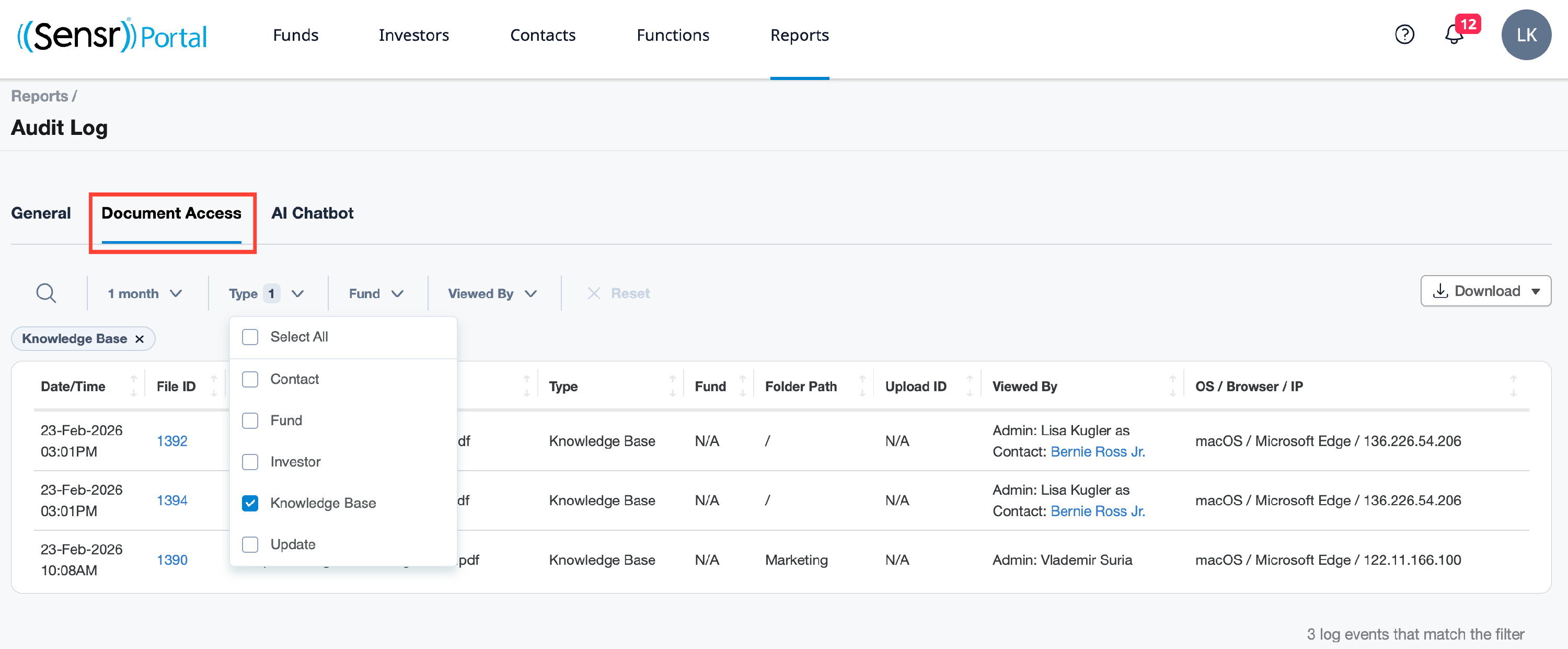Sort by the Folder Path column arrows
Screen dimensions: 1568x649
pyautogui.click(x=862, y=386)
